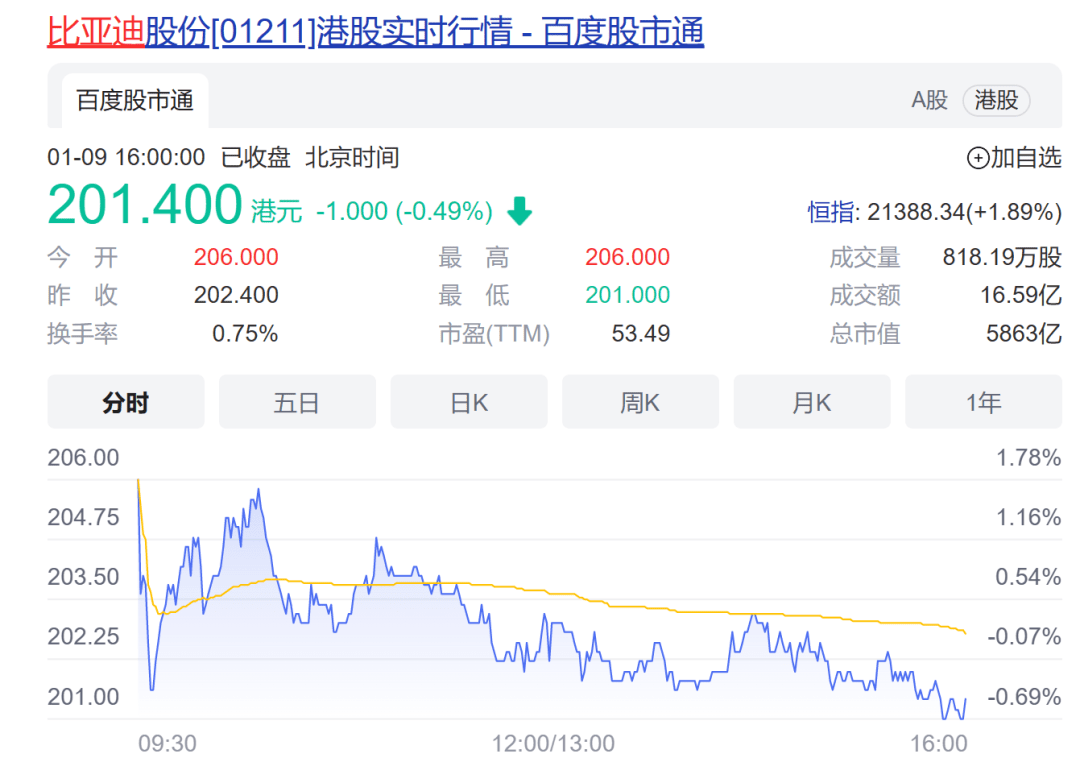Switch to A股 market view
The height and width of the screenshot is (758, 1080).
929,101
